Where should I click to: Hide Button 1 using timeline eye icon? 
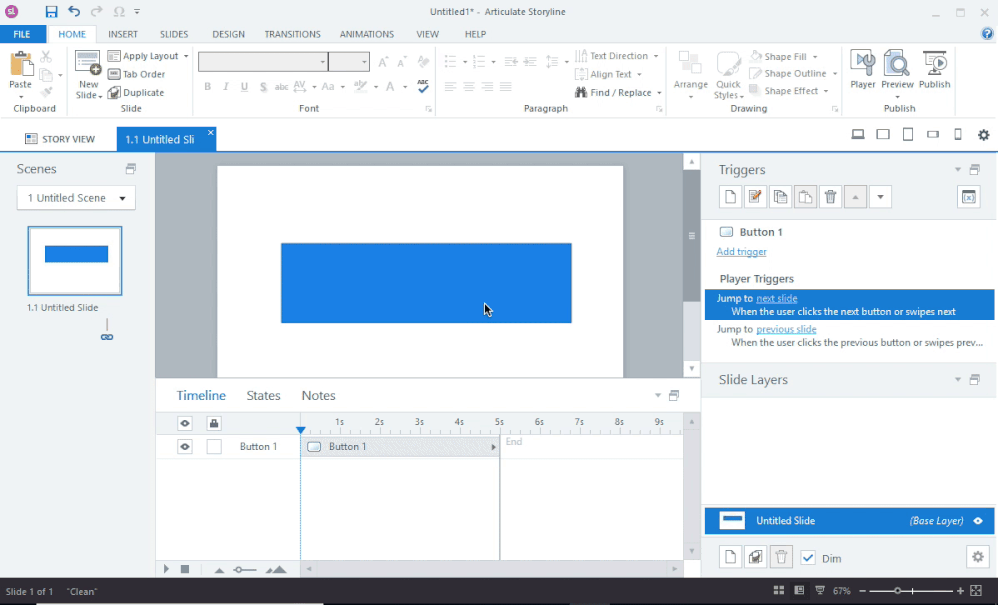click(x=185, y=447)
